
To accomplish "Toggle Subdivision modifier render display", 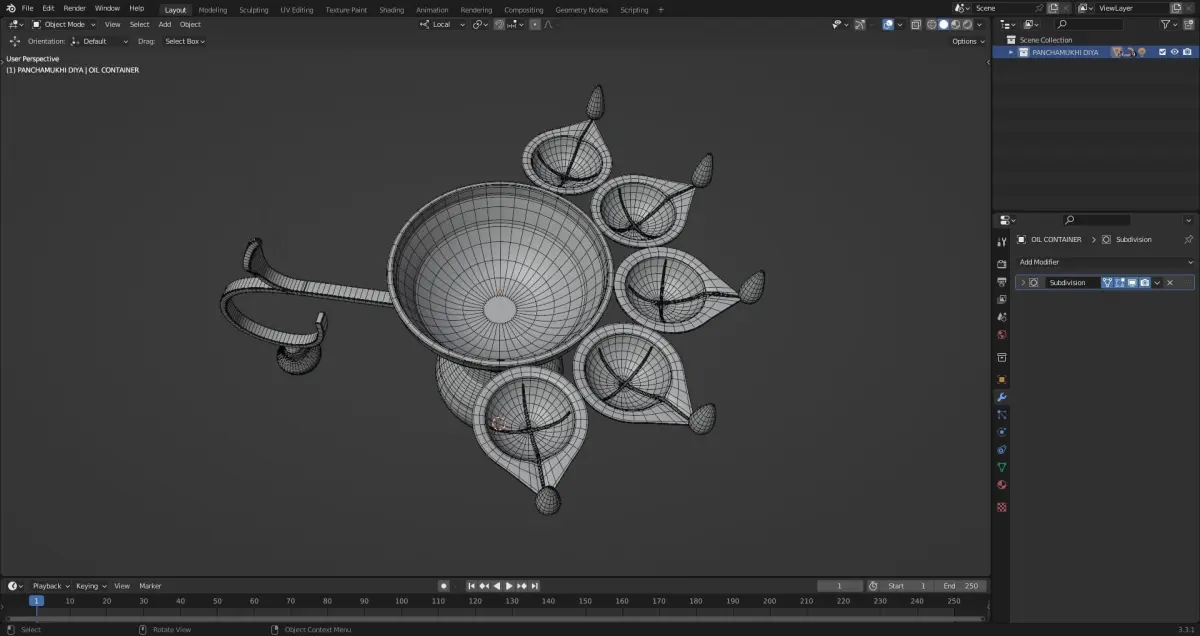I will [1145, 282].
